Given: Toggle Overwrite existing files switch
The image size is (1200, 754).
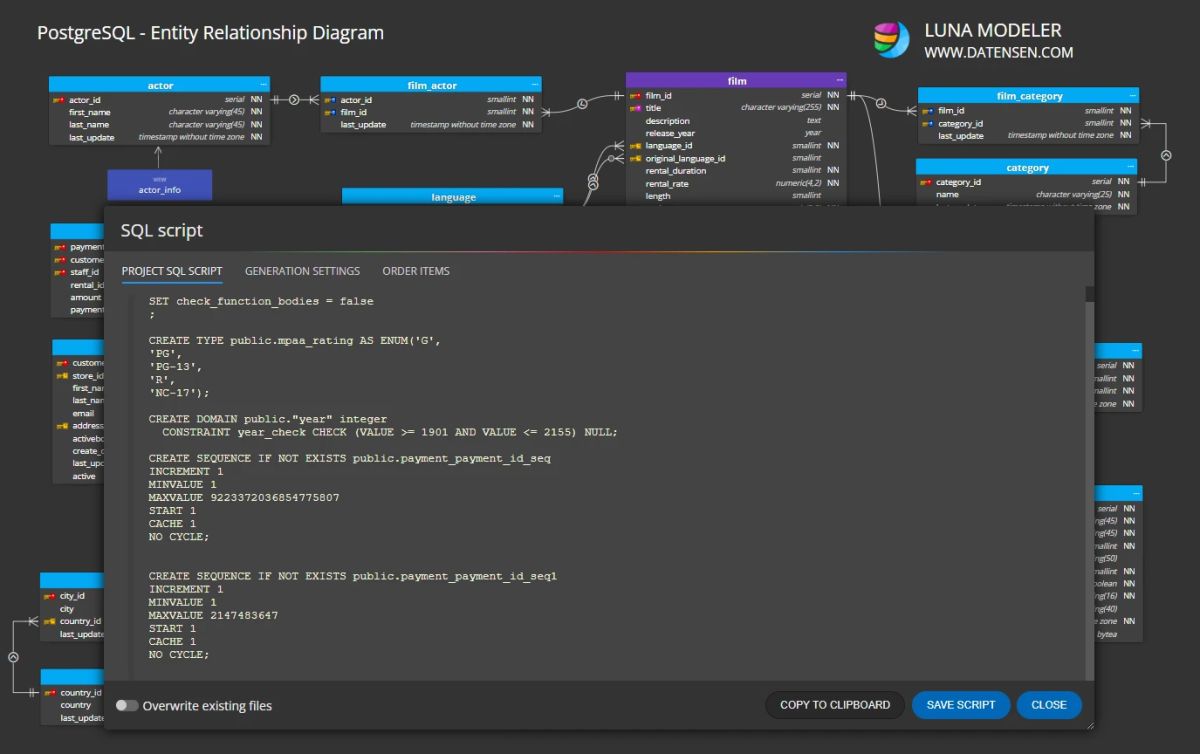Looking at the screenshot, I should coord(127,705).
